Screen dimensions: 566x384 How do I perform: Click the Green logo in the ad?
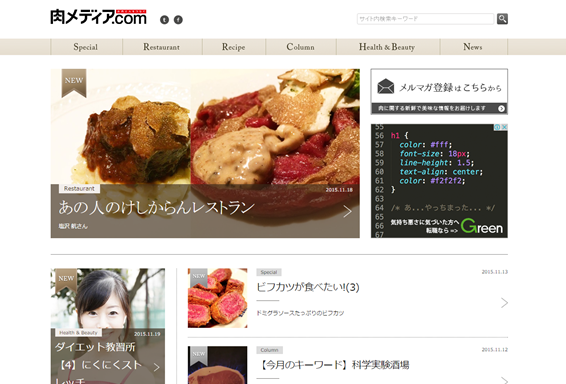(482, 226)
